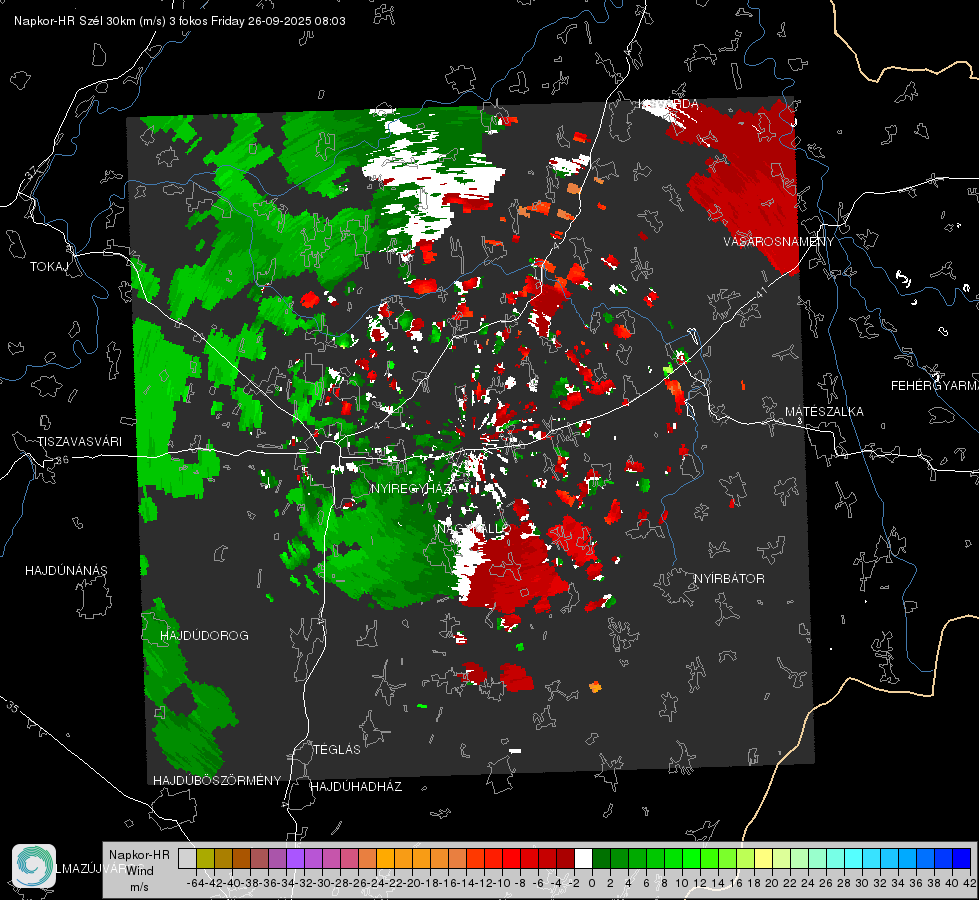979x900 pixels.
Task: Click the Wind label in the legend
Action: pos(140,871)
